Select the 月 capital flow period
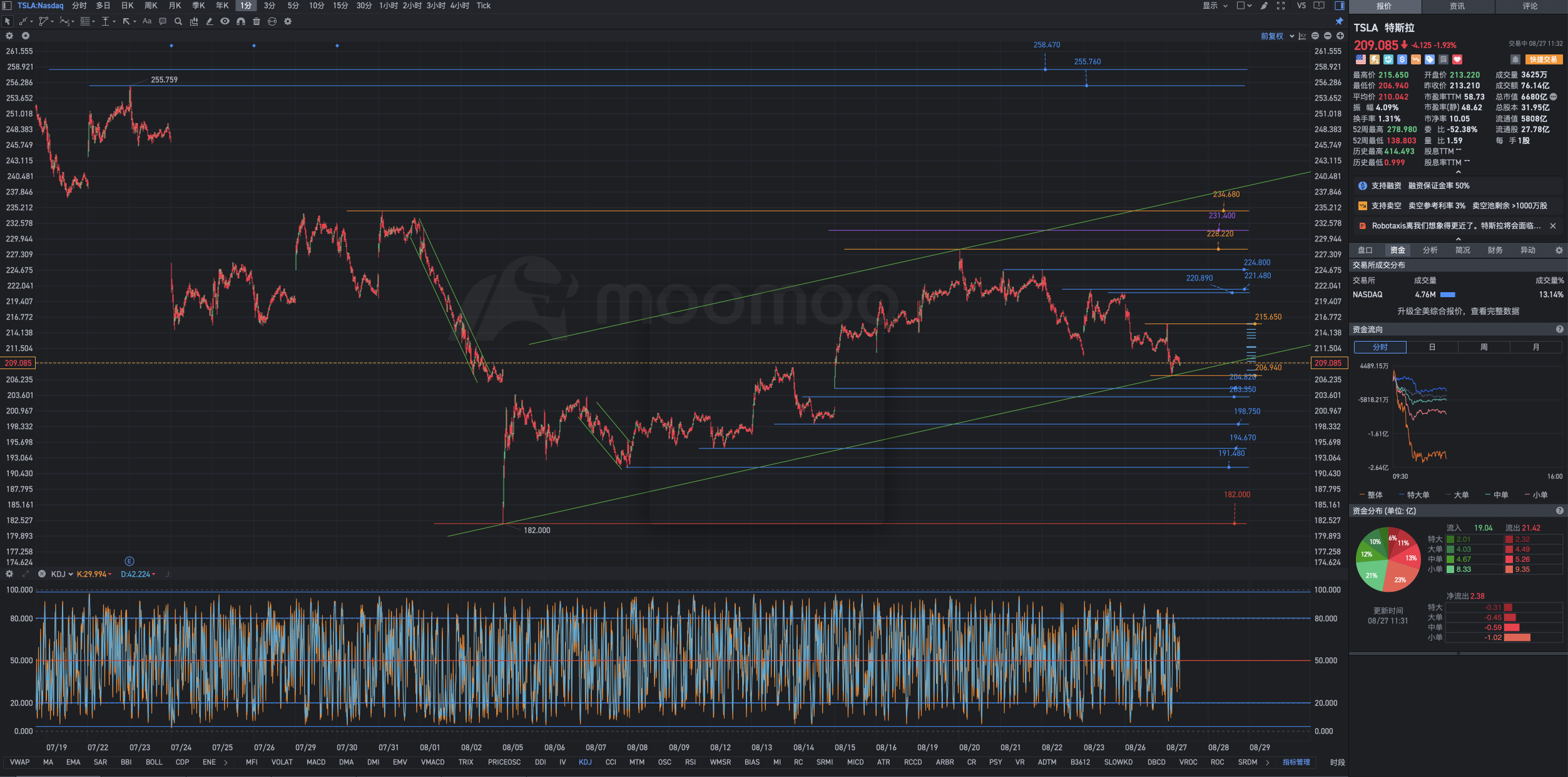The height and width of the screenshot is (777, 1568). (x=1536, y=347)
